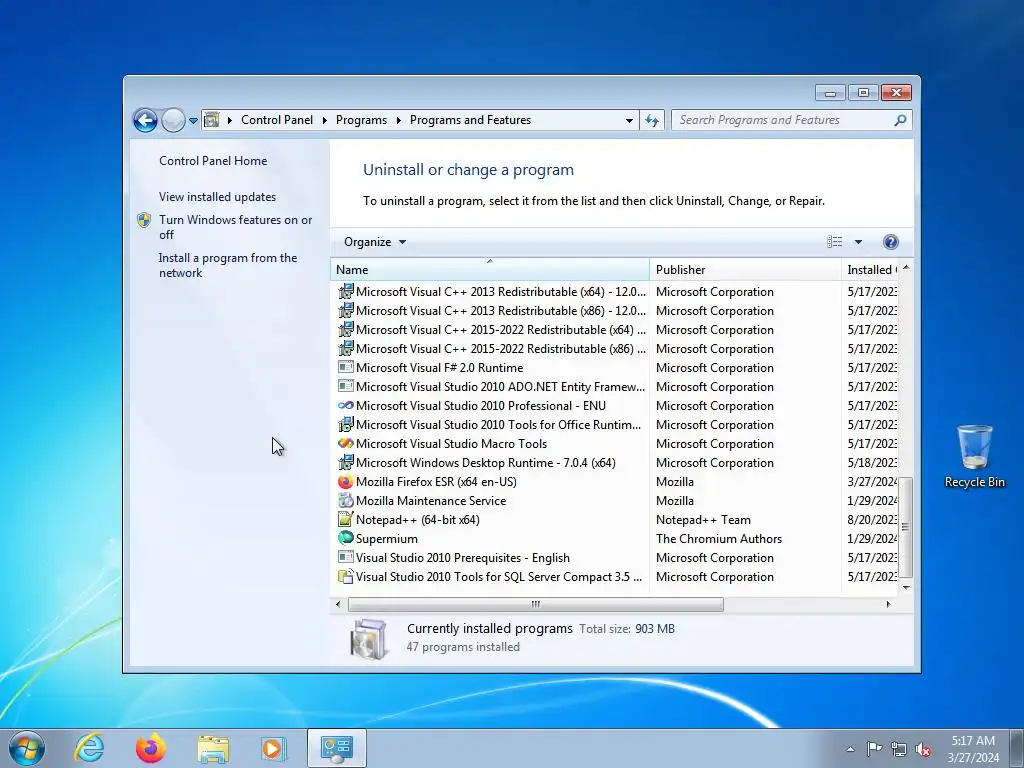Open the Windows Start menu orb
The width and height of the screenshot is (1024, 768).
[27, 748]
